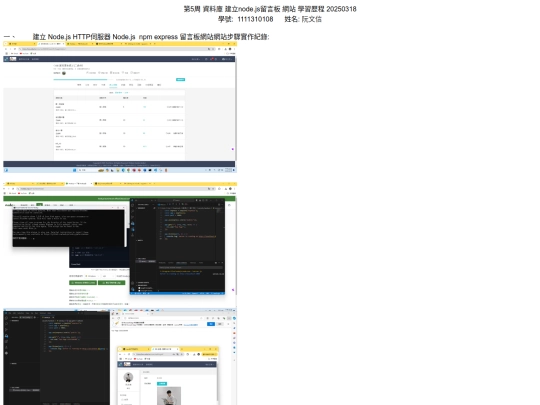The image size is (540, 405).
Task: Click the green banner strip in the second screenshot
Action: click(119, 199)
